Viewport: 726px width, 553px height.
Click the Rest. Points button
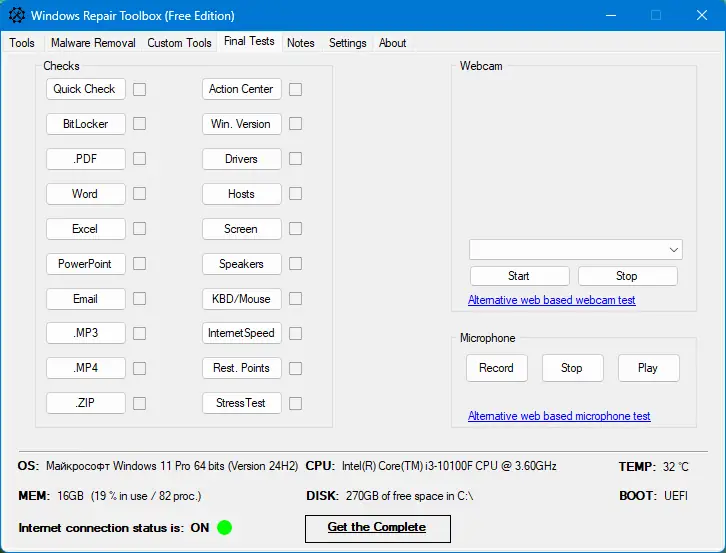point(242,368)
